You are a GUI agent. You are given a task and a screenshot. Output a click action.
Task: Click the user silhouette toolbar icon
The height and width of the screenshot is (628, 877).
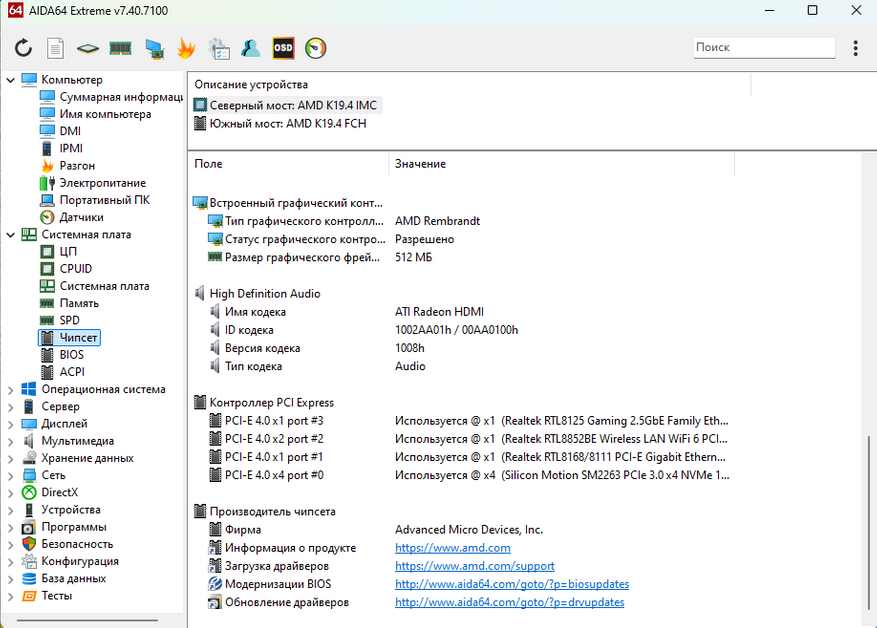pos(251,48)
